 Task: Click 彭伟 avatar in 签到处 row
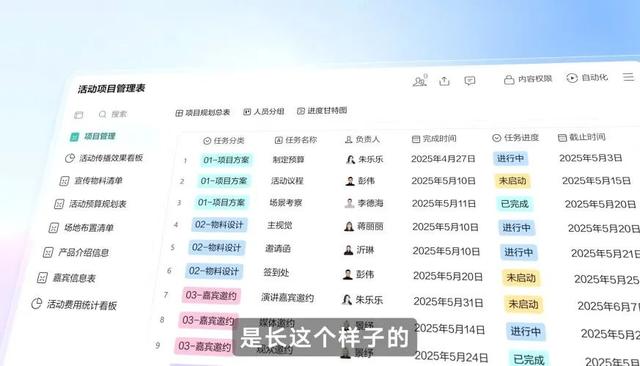point(348,275)
